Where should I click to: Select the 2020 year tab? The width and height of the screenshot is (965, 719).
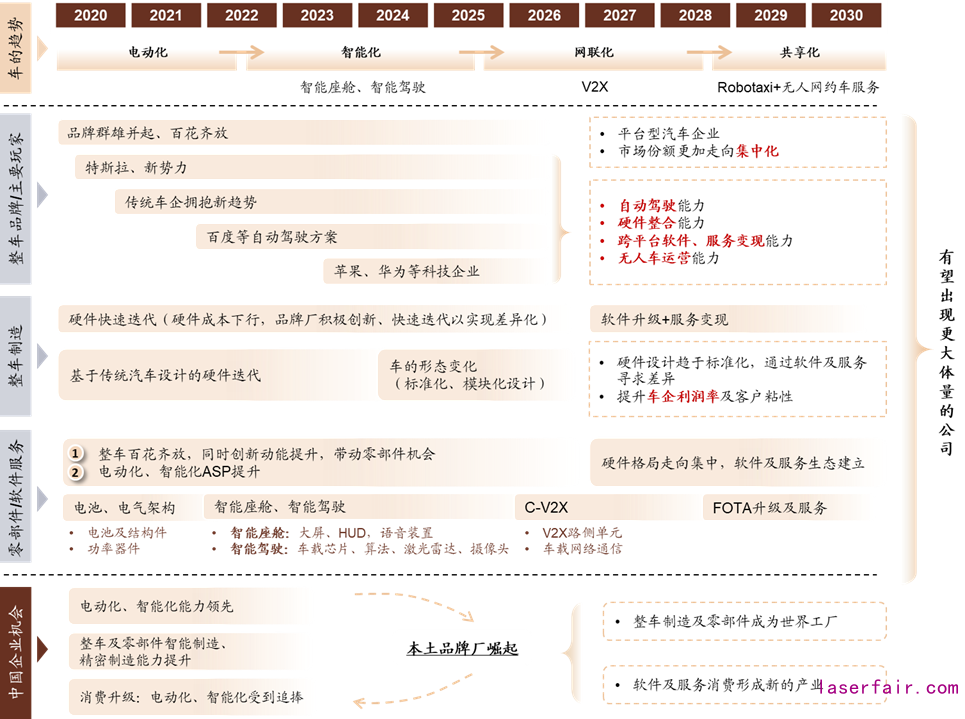coord(91,15)
